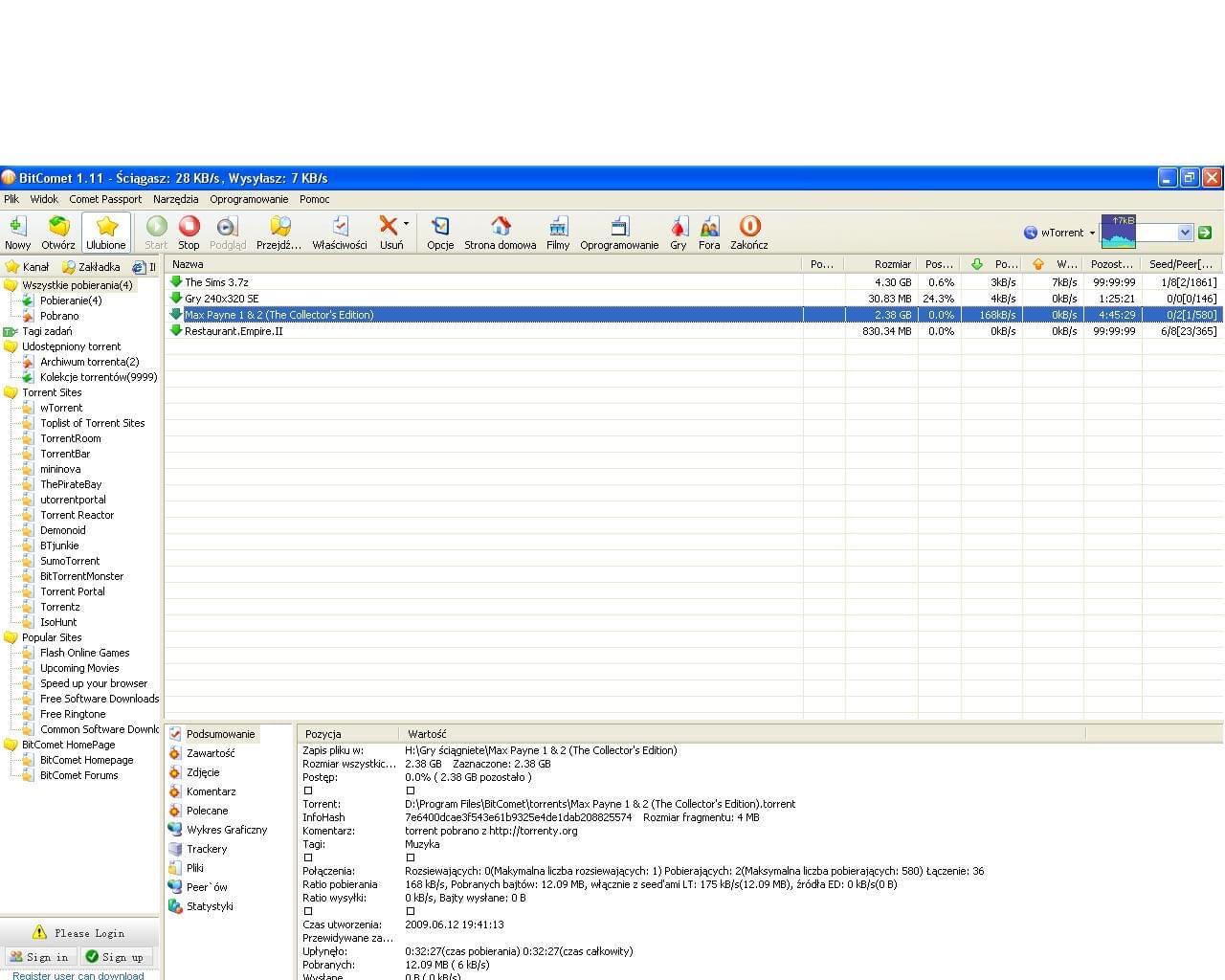This screenshot has width=1225, height=980.
Task: Select the Pobrano tree item
Action: (x=59, y=316)
